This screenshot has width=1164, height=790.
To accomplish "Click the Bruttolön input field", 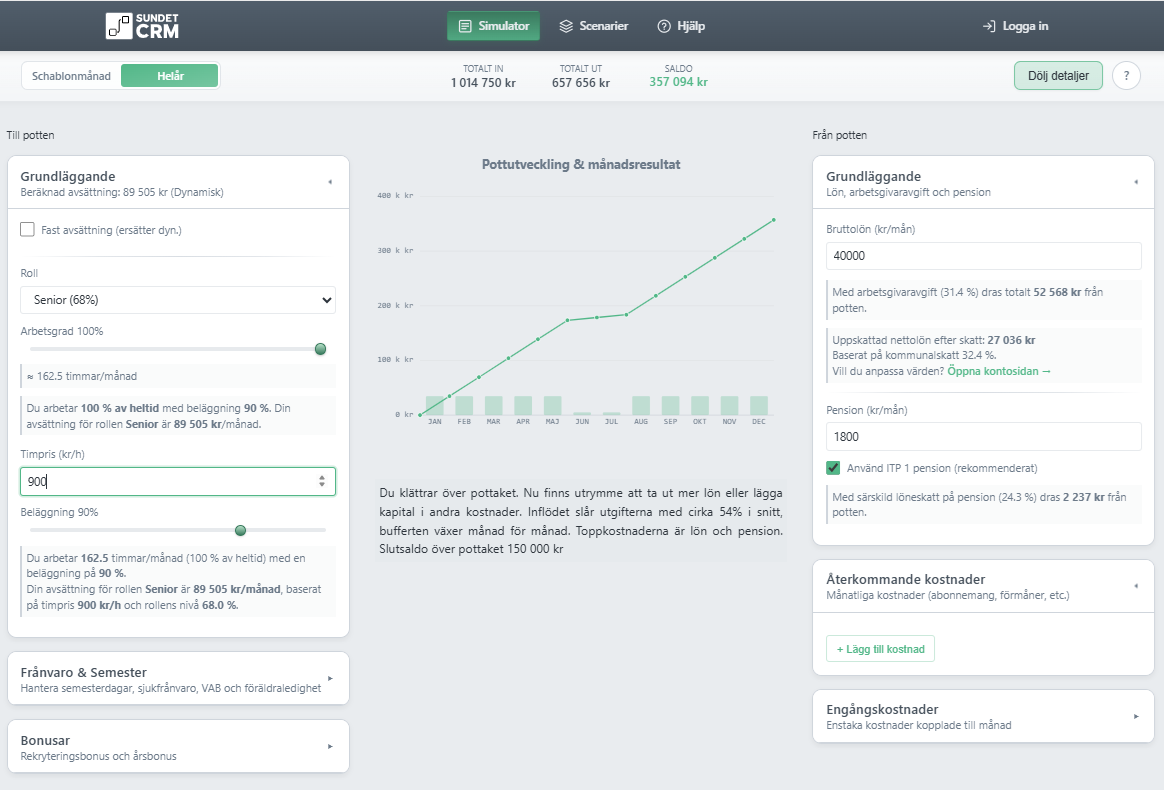I will [983, 255].
